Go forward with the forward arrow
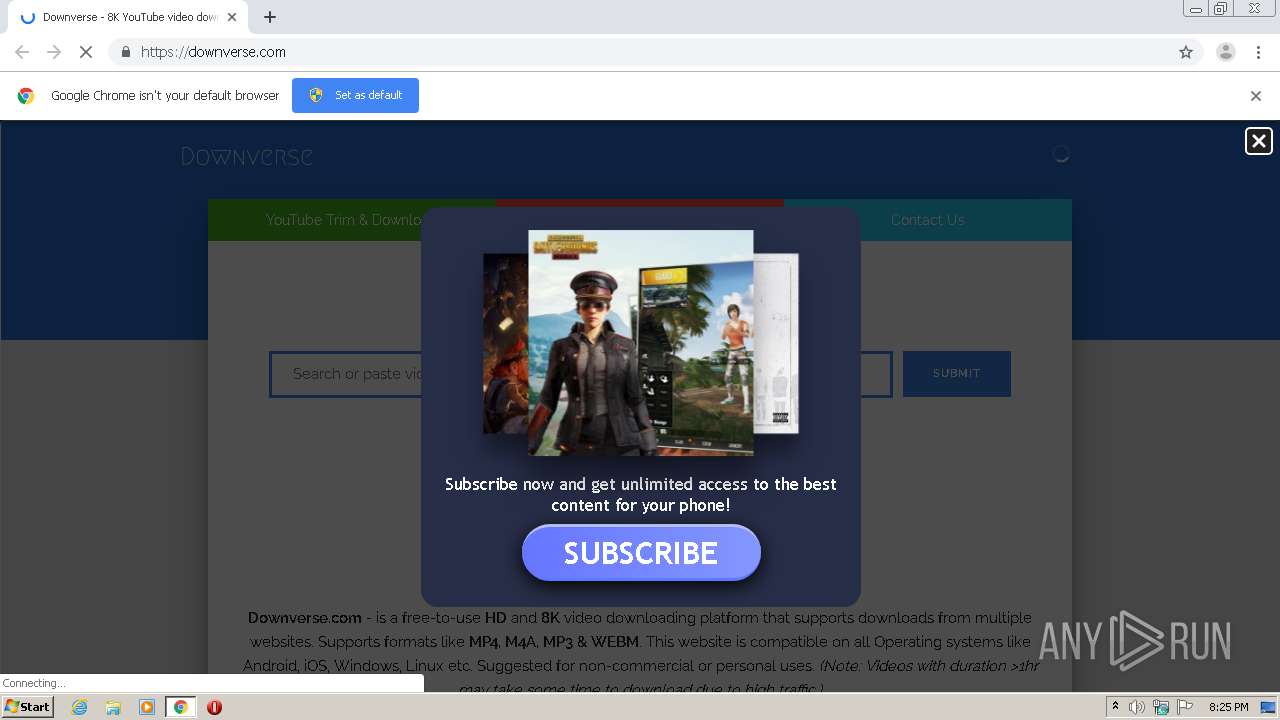Screen dimensions: 1280x720 pos(54,52)
